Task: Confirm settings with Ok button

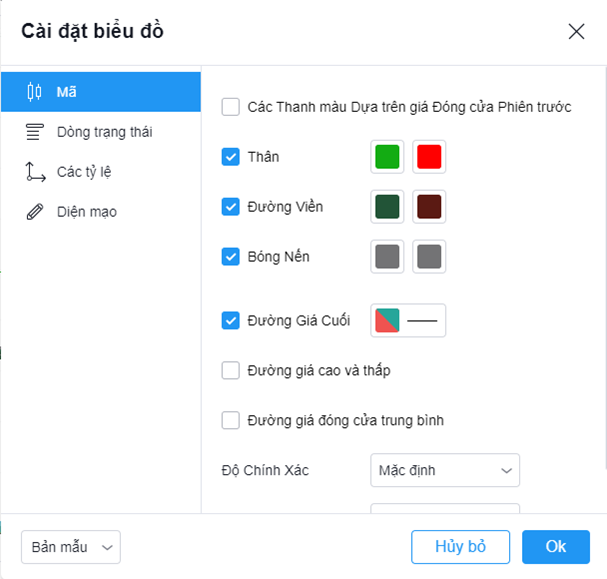Action: click(556, 547)
